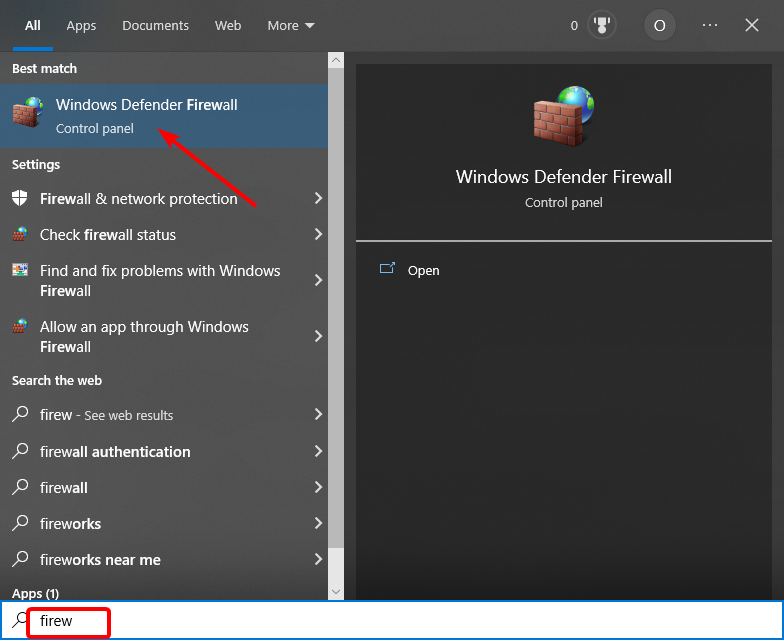Screen dimensions: 784x640
Task: Click the rewards points count 0
Action: 574,26
